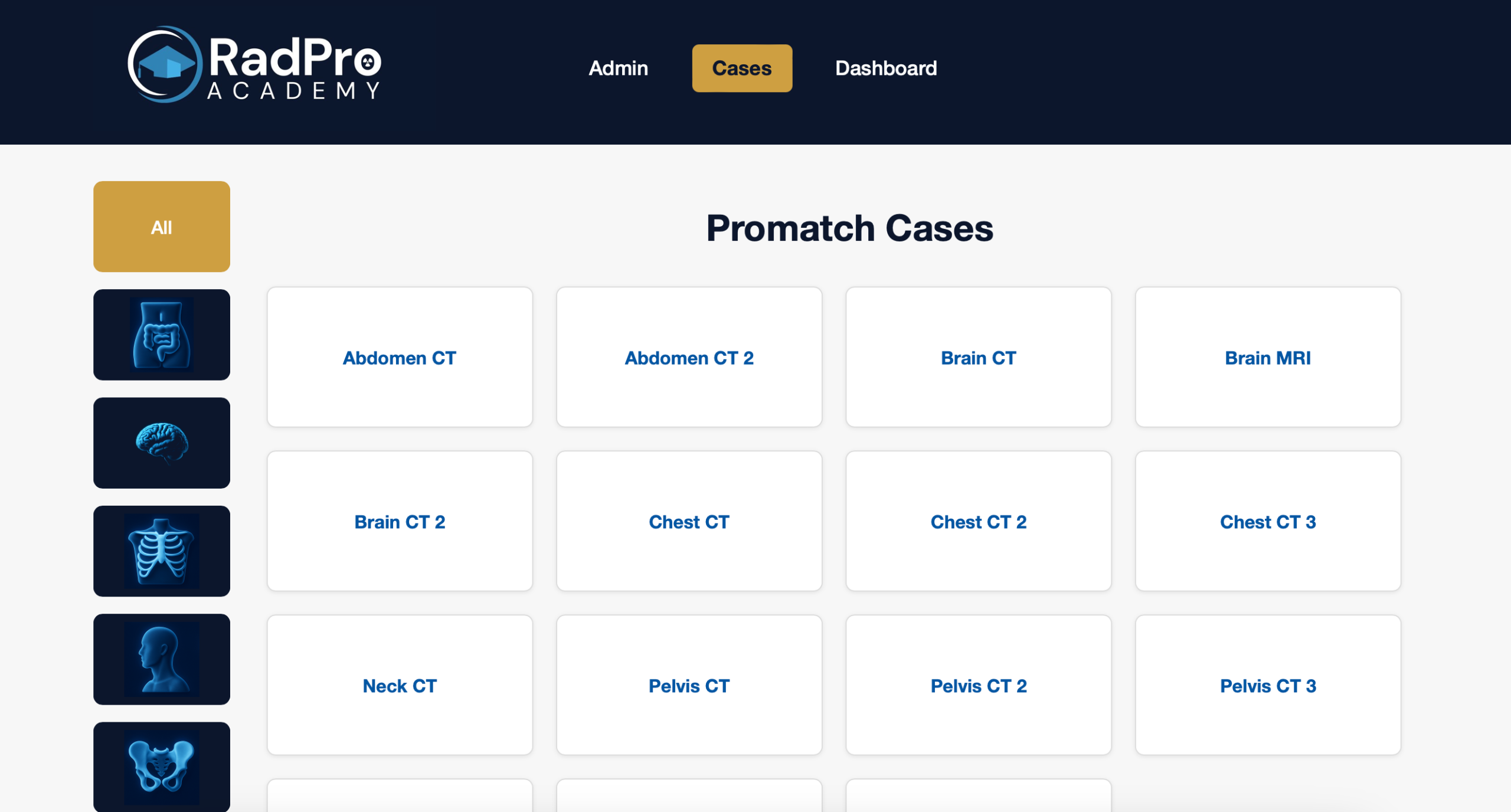The width and height of the screenshot is (1511, 812).
Task: View the Chest CT 3 case
Action: (x=1267, y=522)
